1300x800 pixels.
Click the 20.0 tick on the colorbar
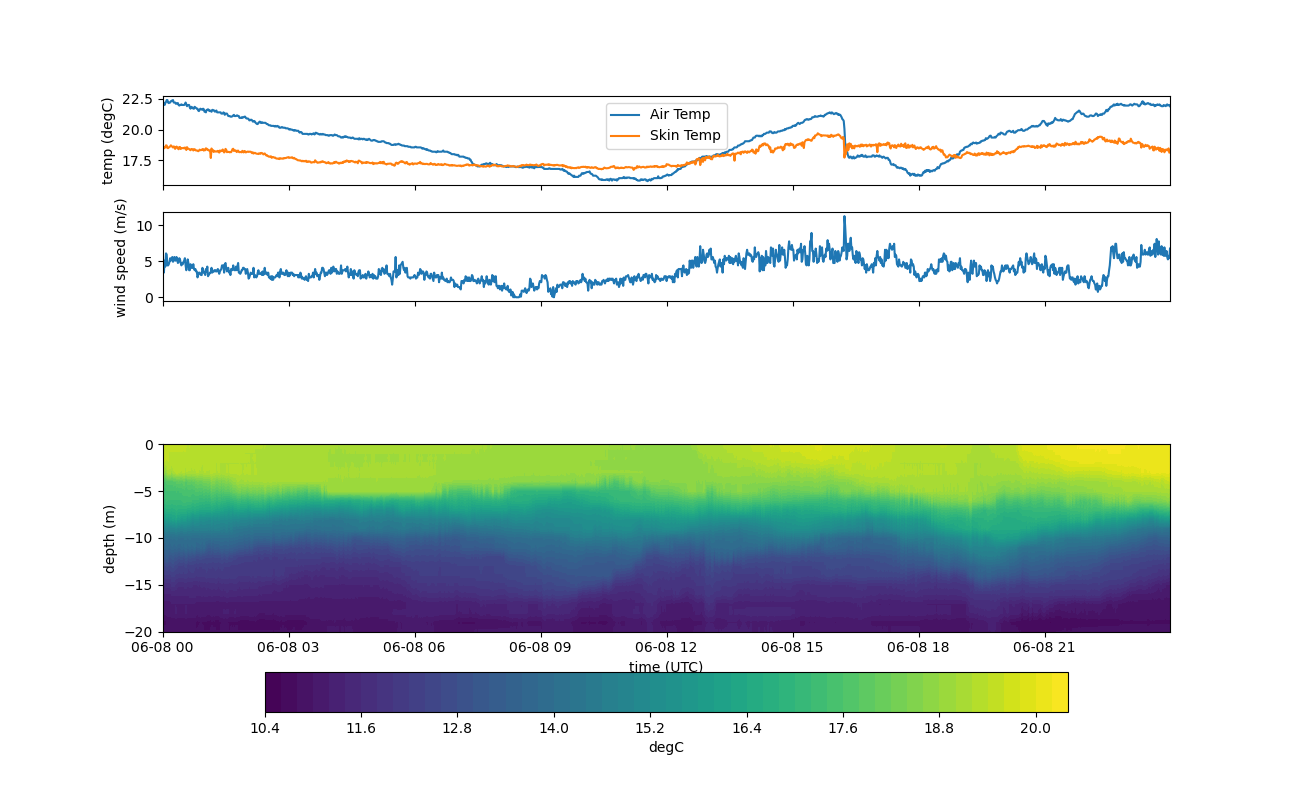point(1035,728)
